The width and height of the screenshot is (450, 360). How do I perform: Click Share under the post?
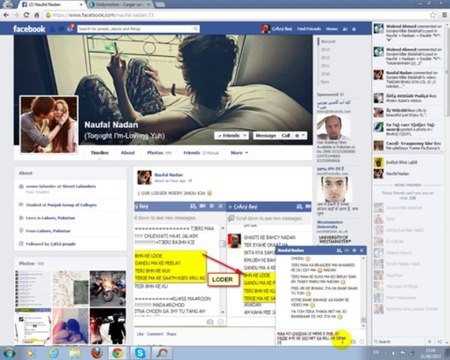pos(171,334)
